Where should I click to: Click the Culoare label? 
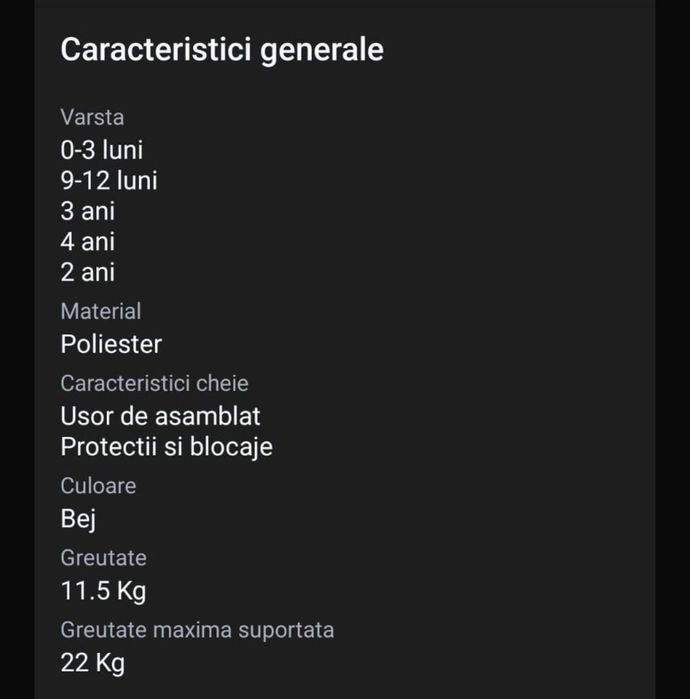pyautogui.click(x=98, y=486)
